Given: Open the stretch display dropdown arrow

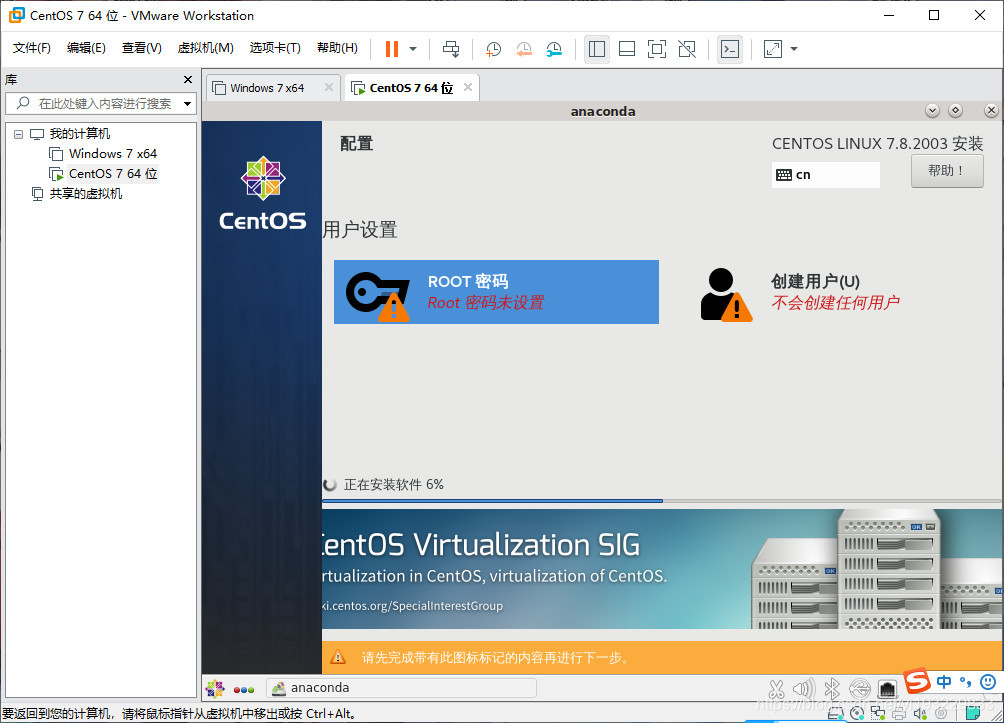Looking at the screenshot, I should coord(794,49).
